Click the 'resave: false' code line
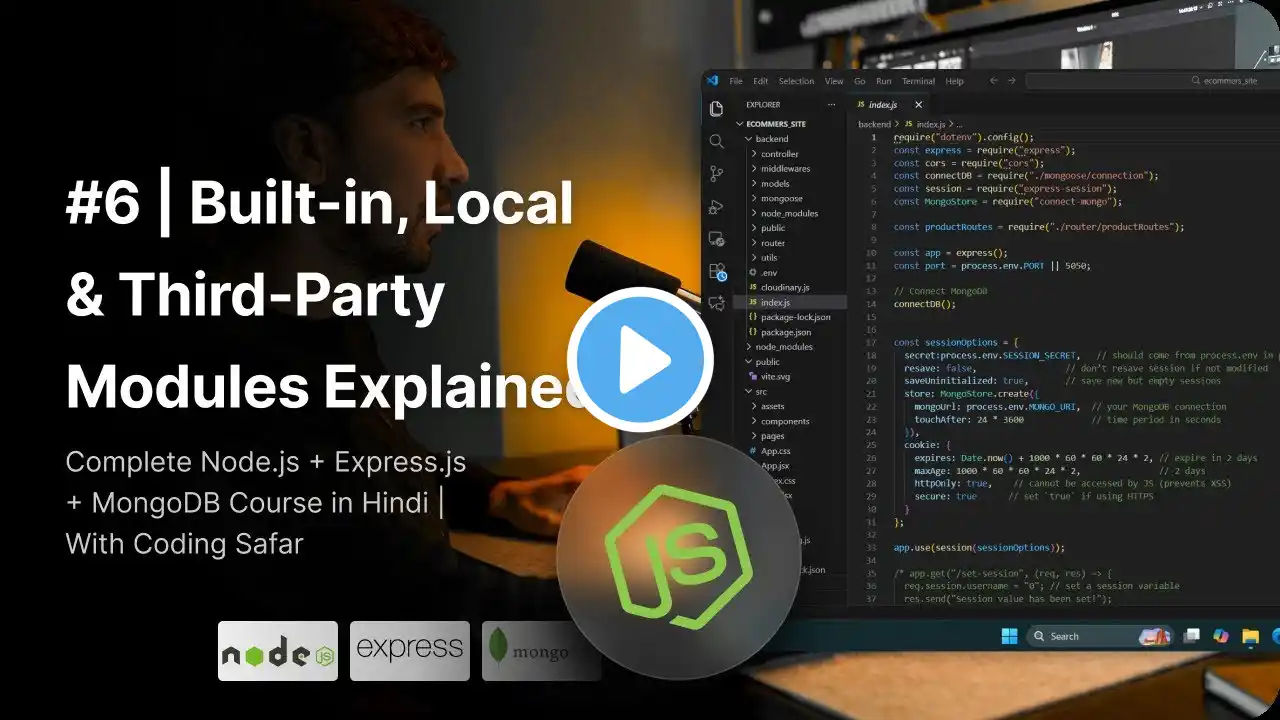Viewport: 1280px width, 720px height. [x=938, y=368]
